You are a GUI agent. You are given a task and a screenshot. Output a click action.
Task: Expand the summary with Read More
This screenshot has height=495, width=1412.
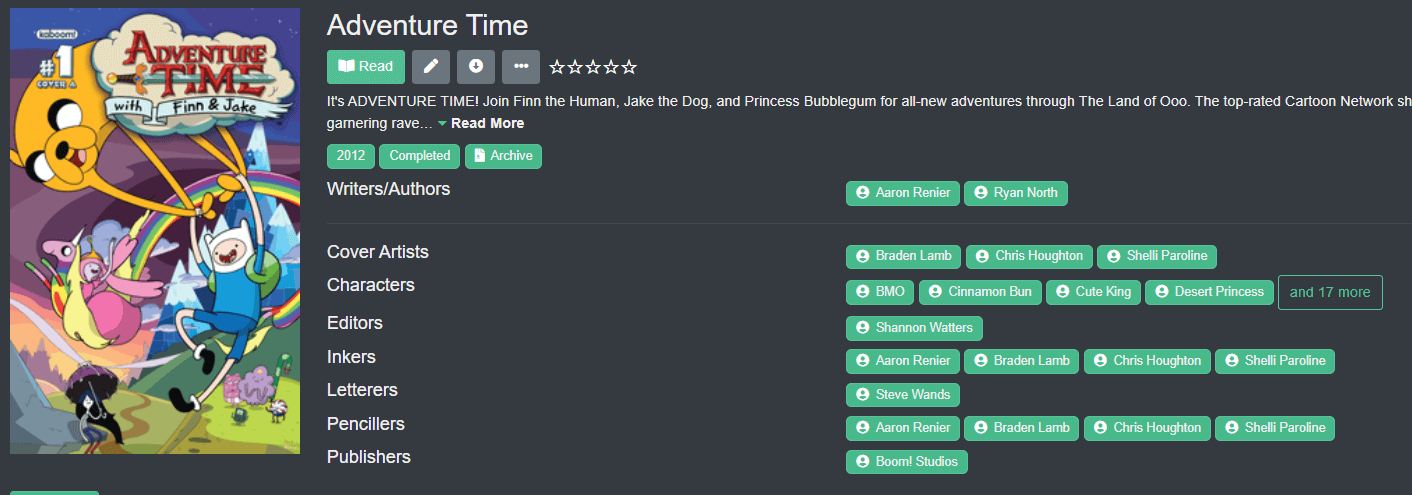487,123
